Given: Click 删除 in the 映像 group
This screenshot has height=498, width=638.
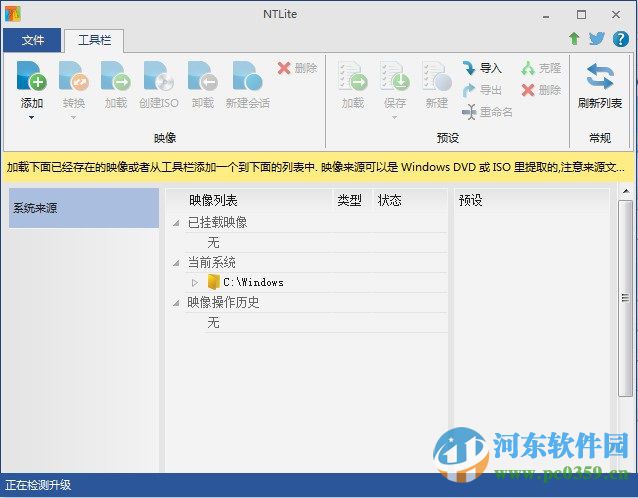Looking at the screenshot, I should tap(297, 68).
